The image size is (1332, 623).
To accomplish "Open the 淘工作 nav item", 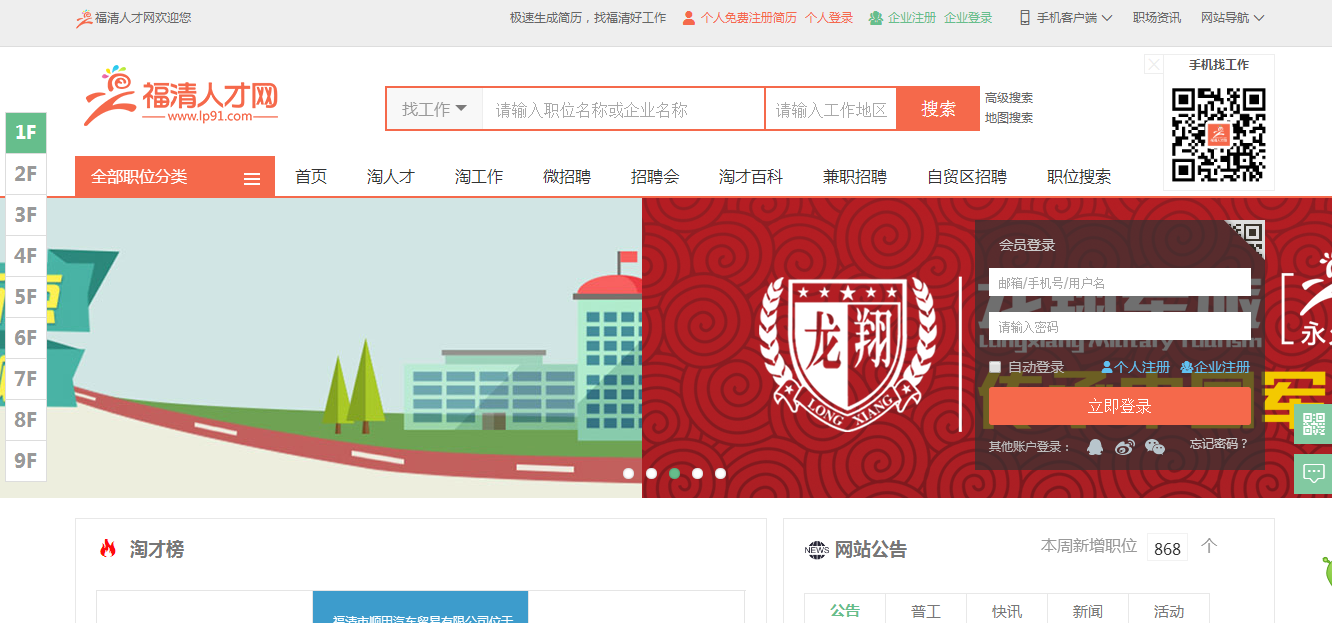I will (x=479, y=176).
